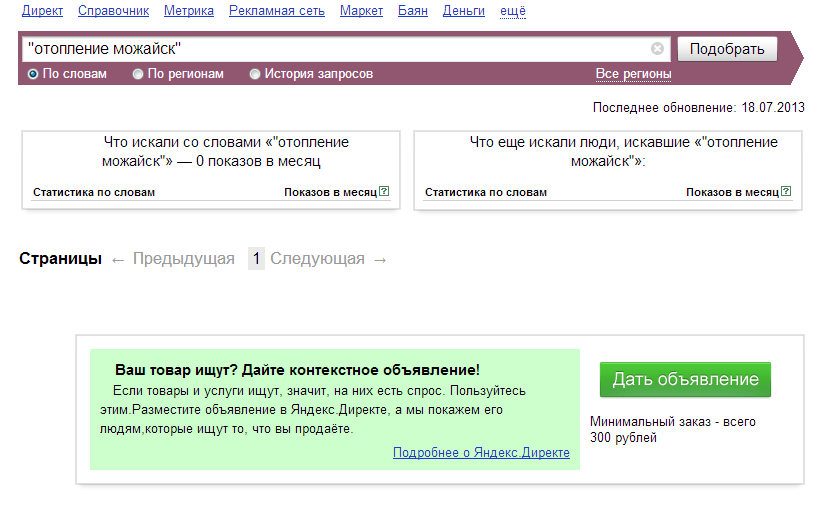
Task: Open the 'Все регионы' region selector
Action: click(x=633, y=74)
